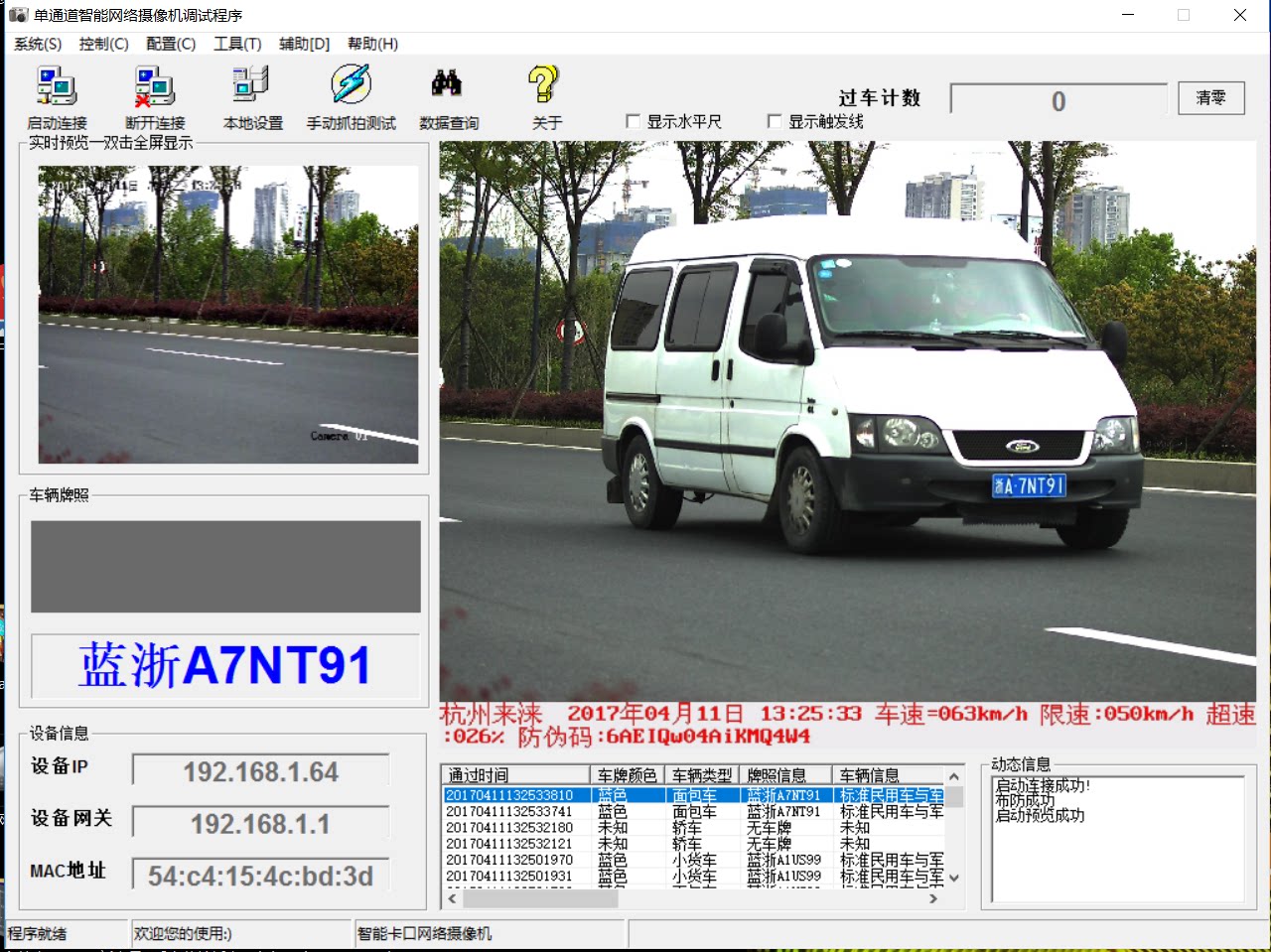Click the 通过时间 column header
Screen dimensions: 1271x952
pos(516,775)
